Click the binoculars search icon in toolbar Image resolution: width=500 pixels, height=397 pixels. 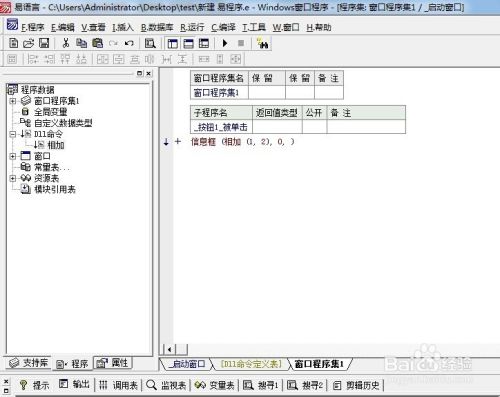262,43
